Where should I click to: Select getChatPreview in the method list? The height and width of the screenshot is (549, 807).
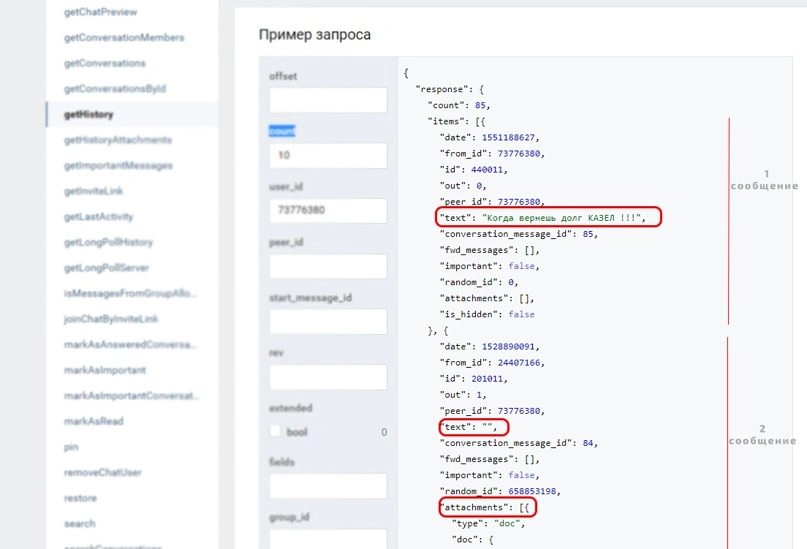(100, 12)
